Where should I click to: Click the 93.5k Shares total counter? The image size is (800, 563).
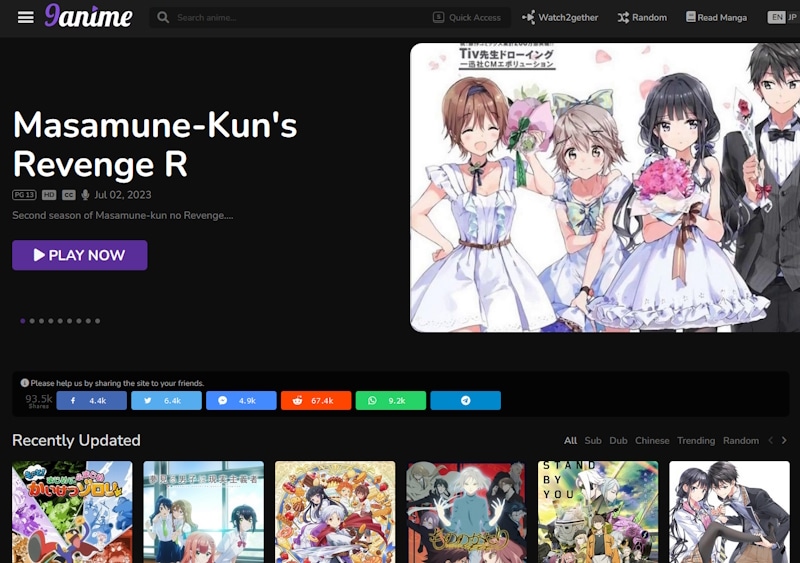tap(39, 401)
